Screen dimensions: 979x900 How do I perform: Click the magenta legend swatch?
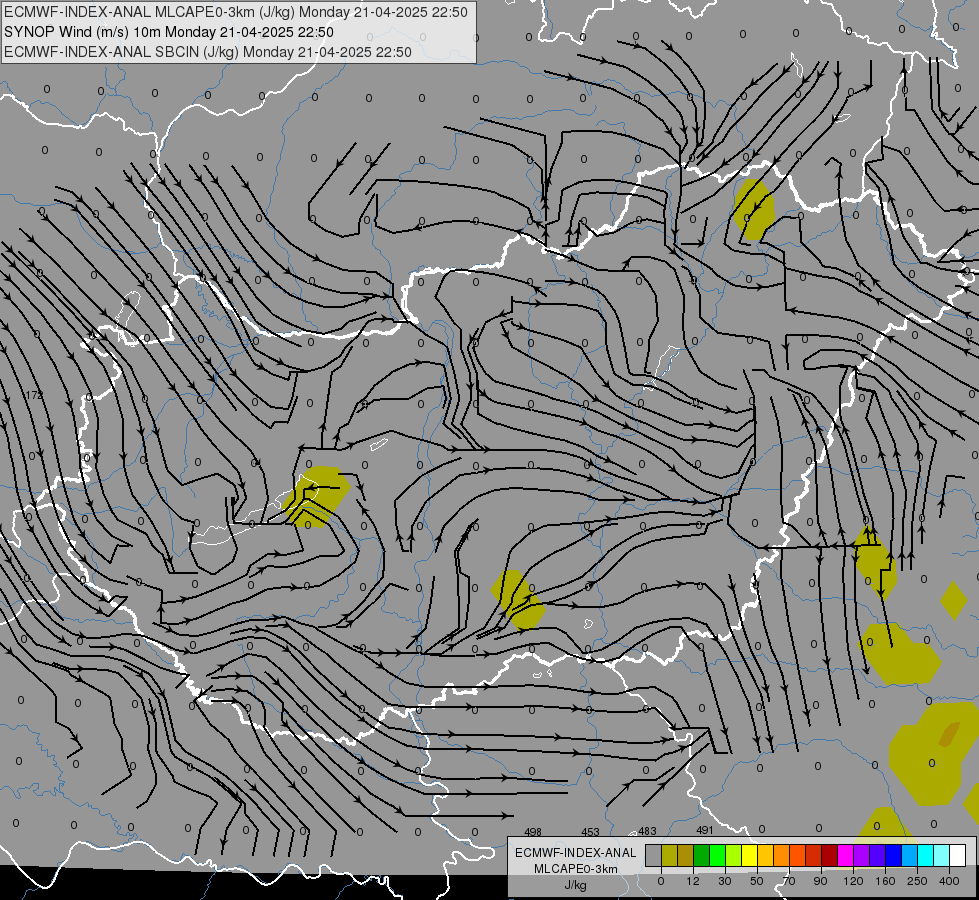tap(845, 855)
